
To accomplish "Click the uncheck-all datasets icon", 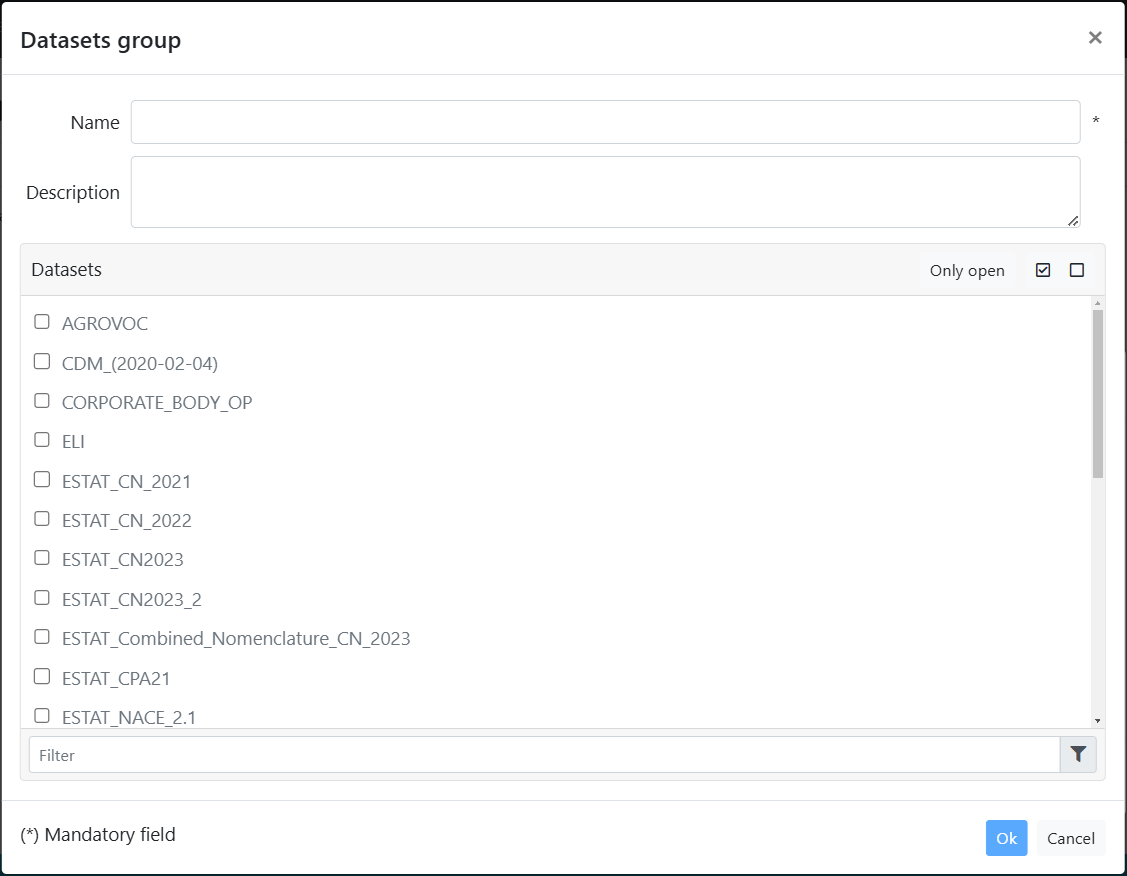I will [1077, 270].
